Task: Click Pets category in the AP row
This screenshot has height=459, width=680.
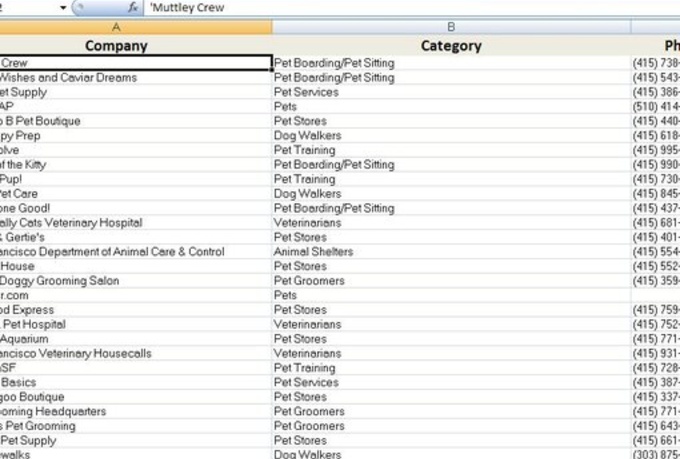Action: (451, 107)
